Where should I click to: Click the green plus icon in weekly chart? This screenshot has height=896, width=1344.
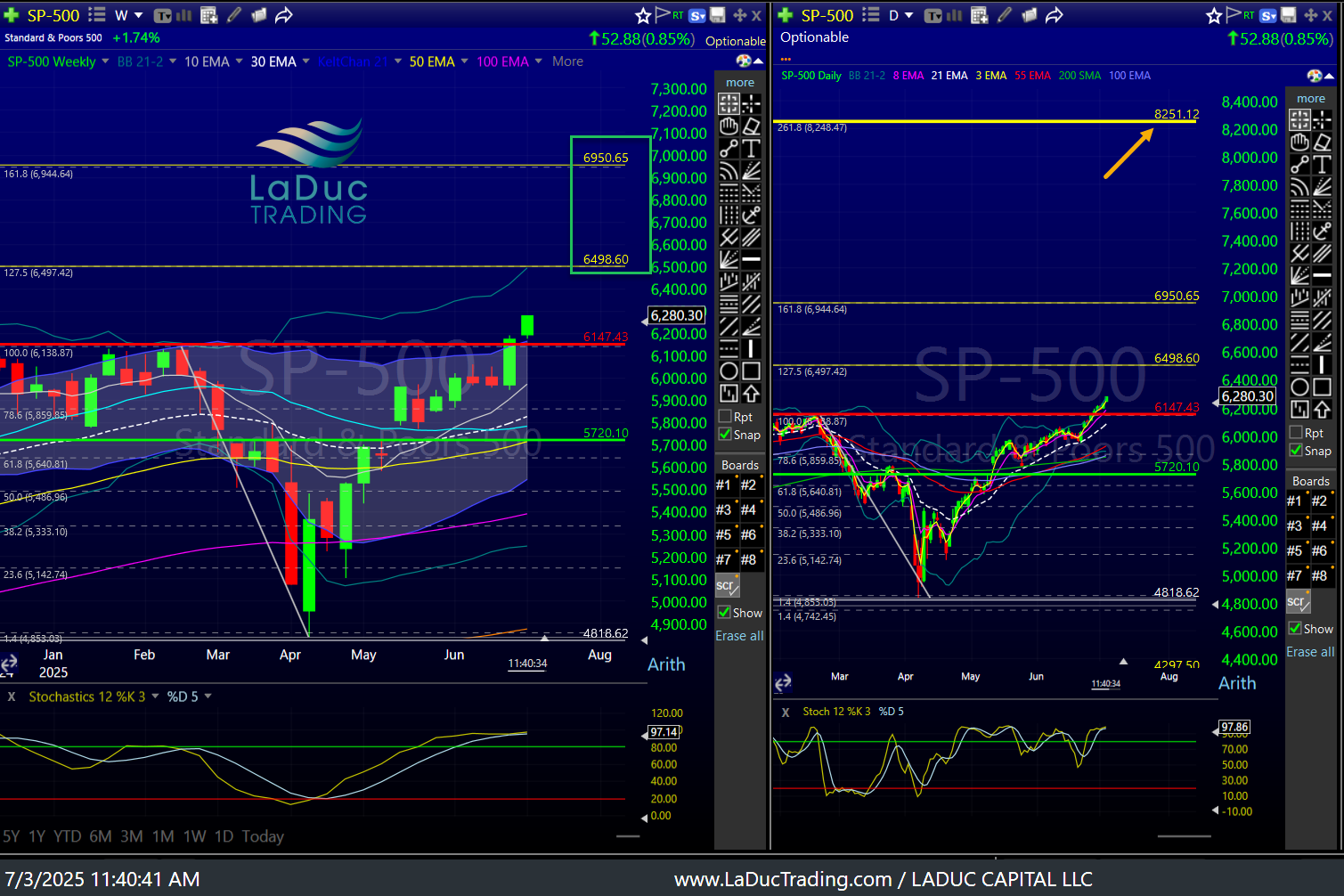(x=12, y=15)
